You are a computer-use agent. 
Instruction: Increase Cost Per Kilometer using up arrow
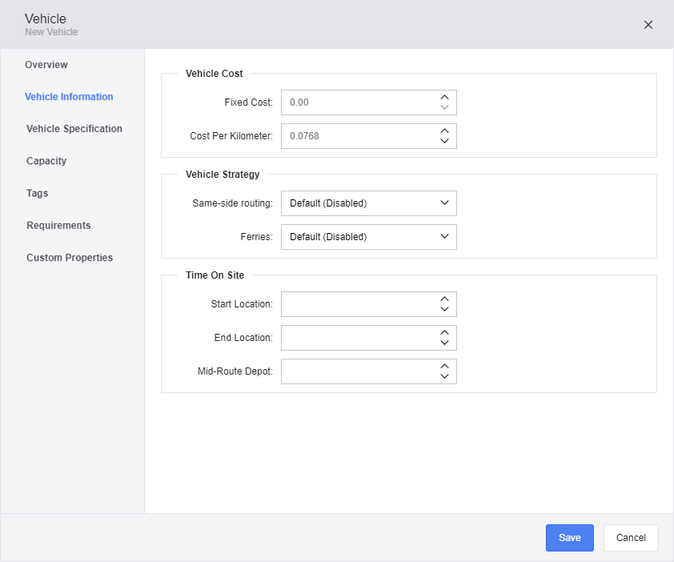pyautogui.click(x=444, y=131)
